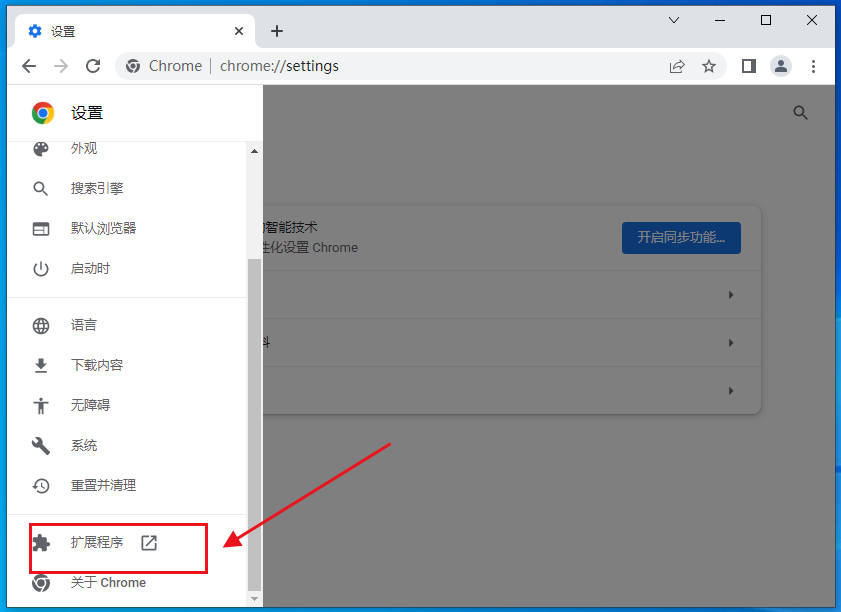Click the magnifier icon for 搜索引擎
Screen dimensions: 841x612
[41, 188]
